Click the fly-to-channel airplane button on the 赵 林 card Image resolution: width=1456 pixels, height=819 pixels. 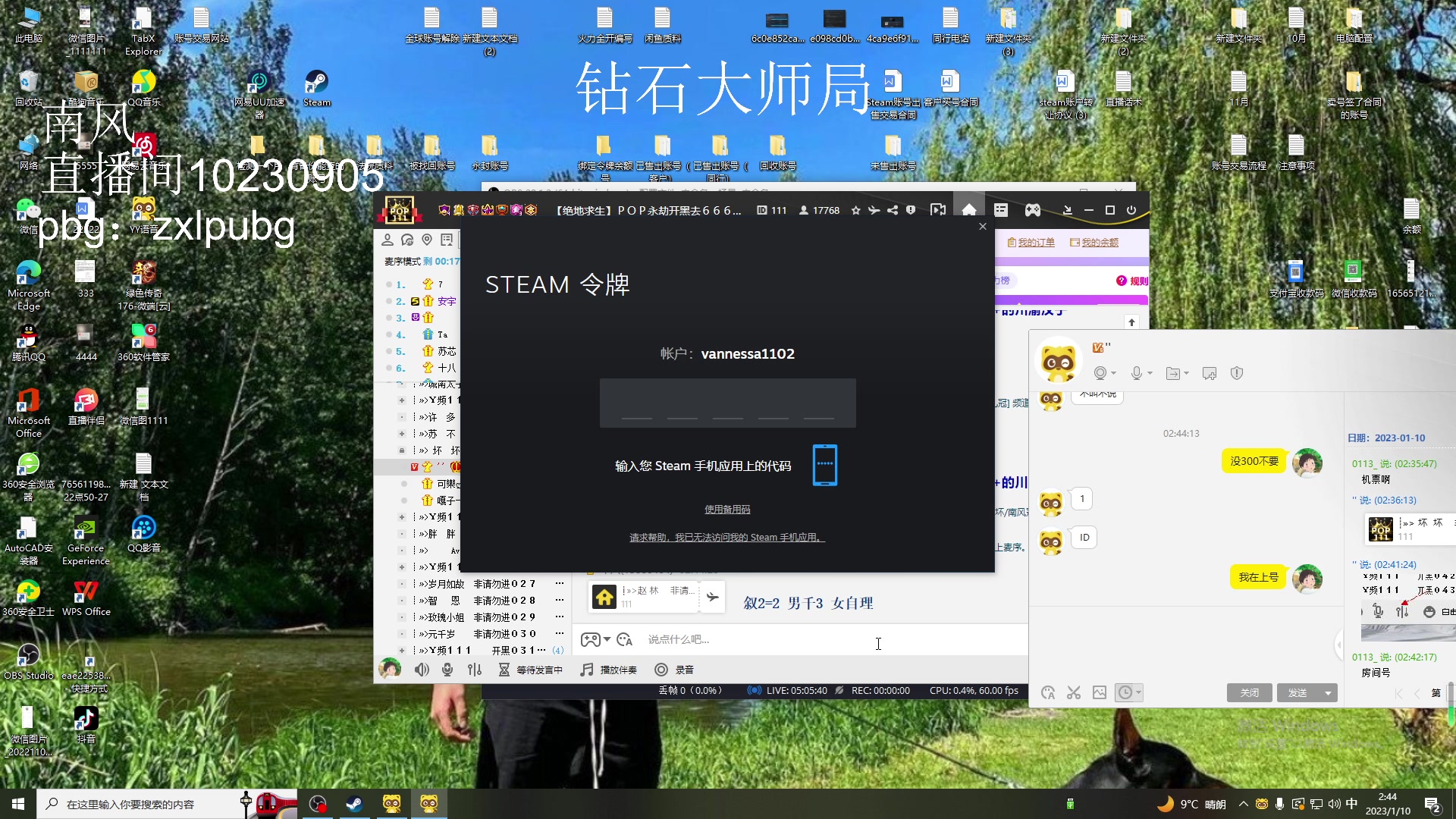713,598
